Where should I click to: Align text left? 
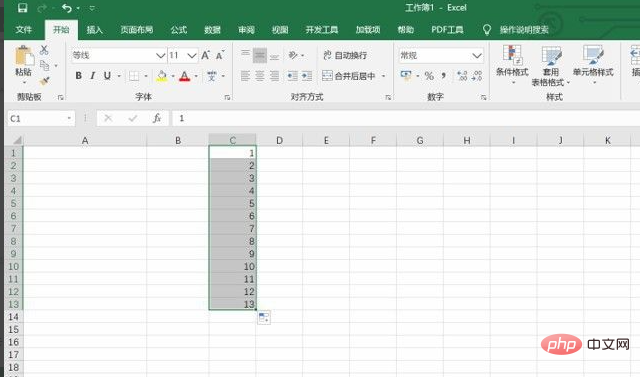click(245, 76)
